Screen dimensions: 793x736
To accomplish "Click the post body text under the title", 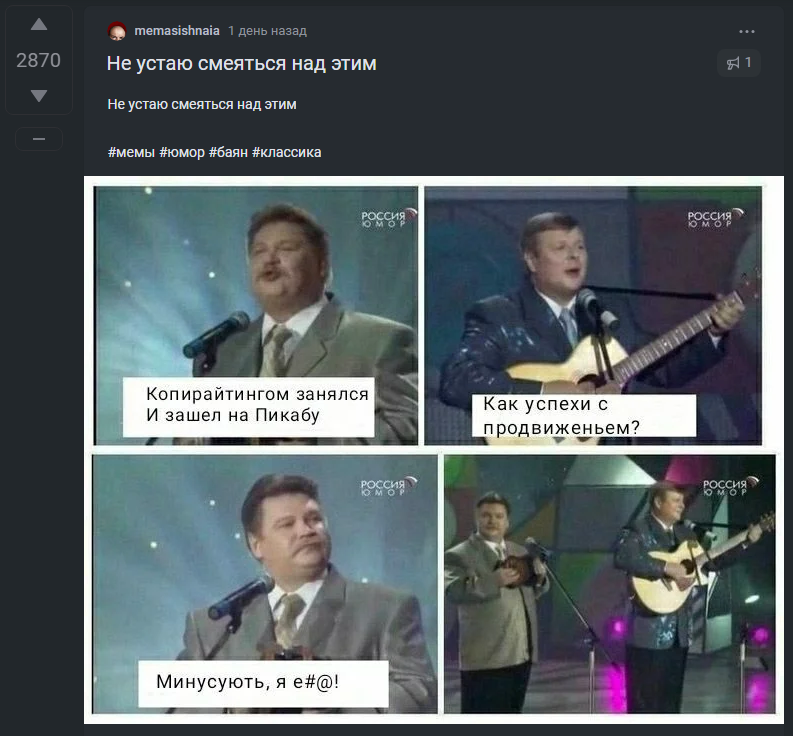I will [x=202, y=104].
